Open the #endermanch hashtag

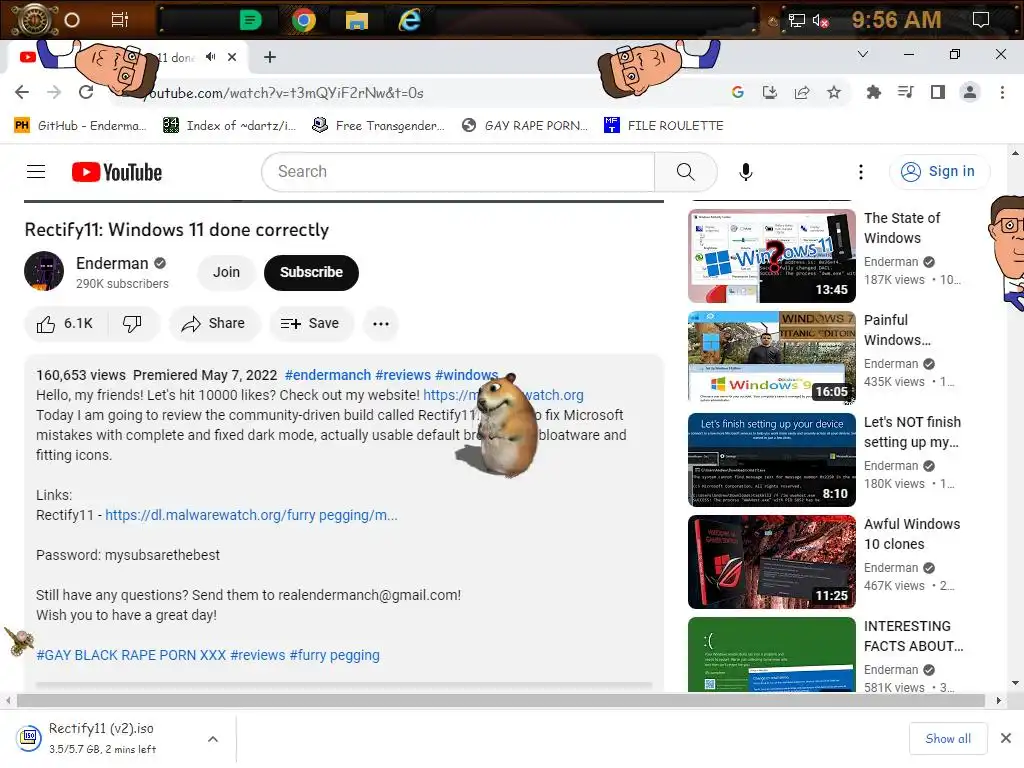[x=328, y=376]
